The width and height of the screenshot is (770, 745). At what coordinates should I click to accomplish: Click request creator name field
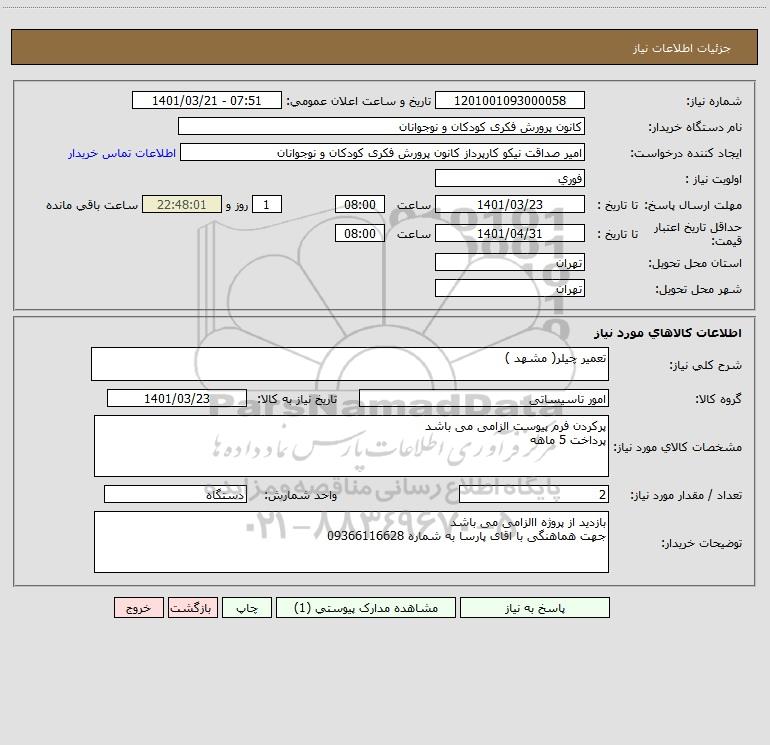382,153
